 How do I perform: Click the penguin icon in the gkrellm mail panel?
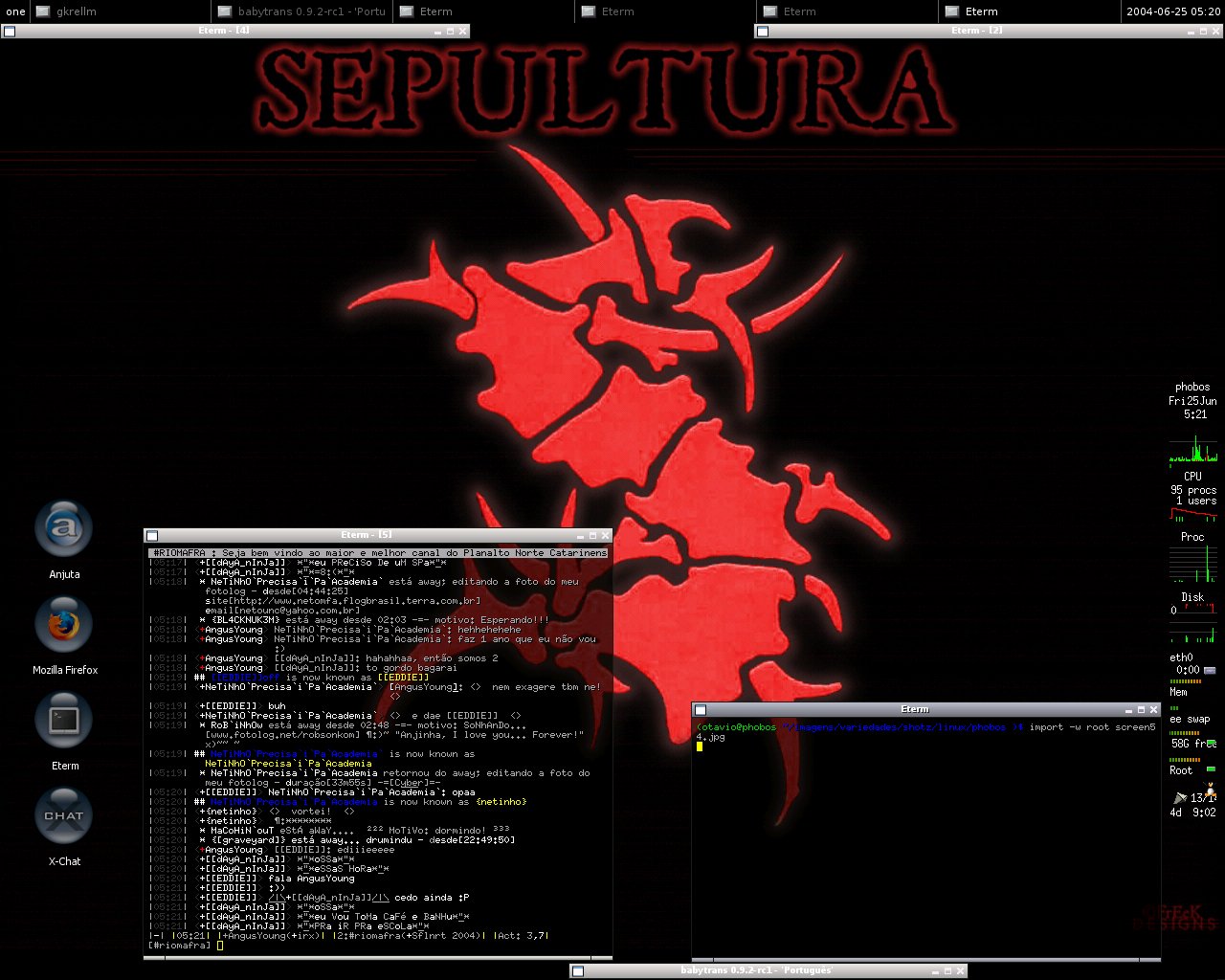tap(1212, 791)
